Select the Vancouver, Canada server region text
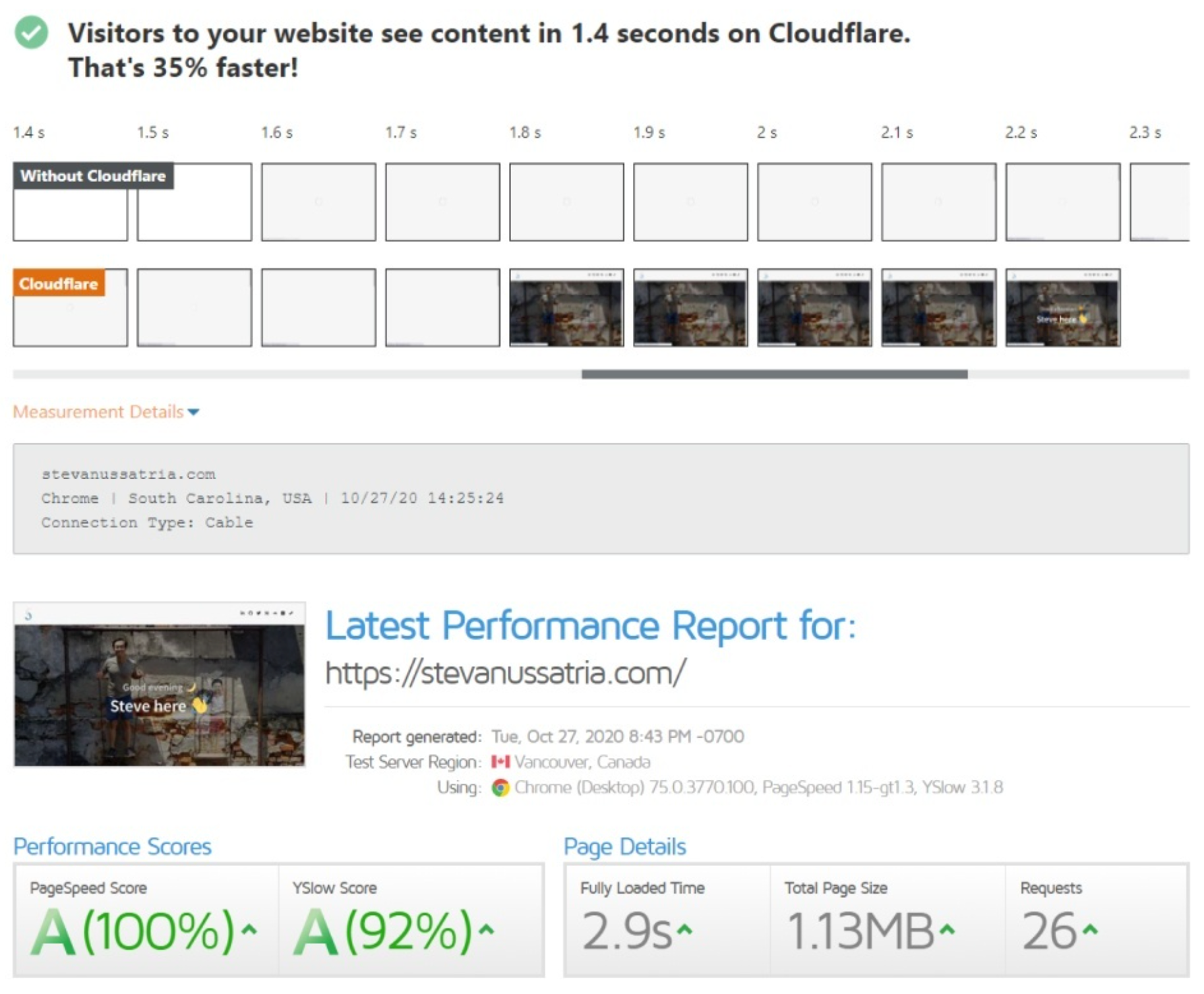 point(582,762)
